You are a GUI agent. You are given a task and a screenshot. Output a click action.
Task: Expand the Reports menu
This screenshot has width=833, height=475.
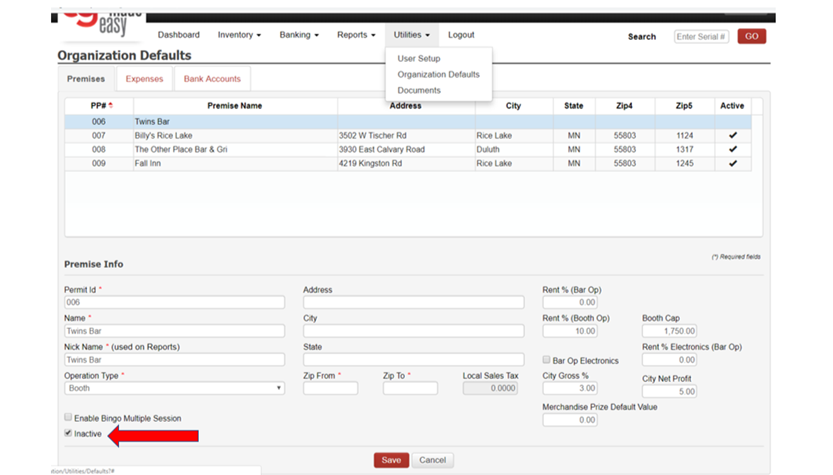click(x=356, y=35)
